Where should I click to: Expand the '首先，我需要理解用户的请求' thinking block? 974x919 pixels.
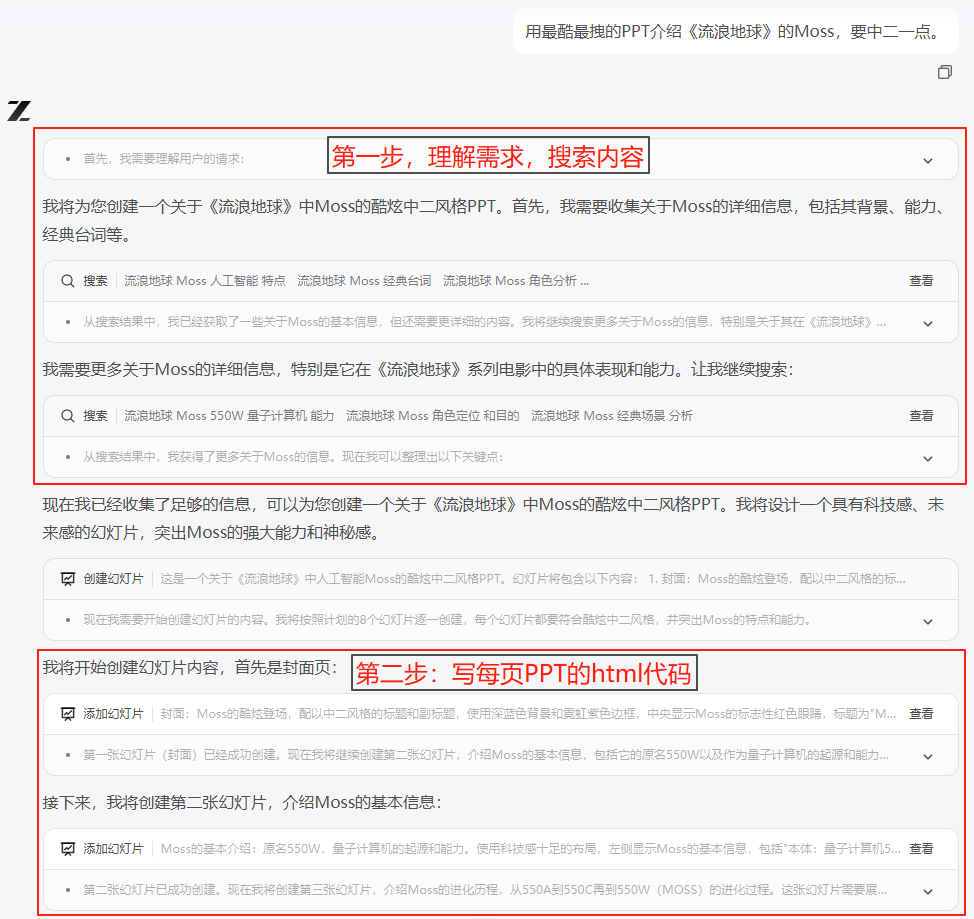[927, 160]
